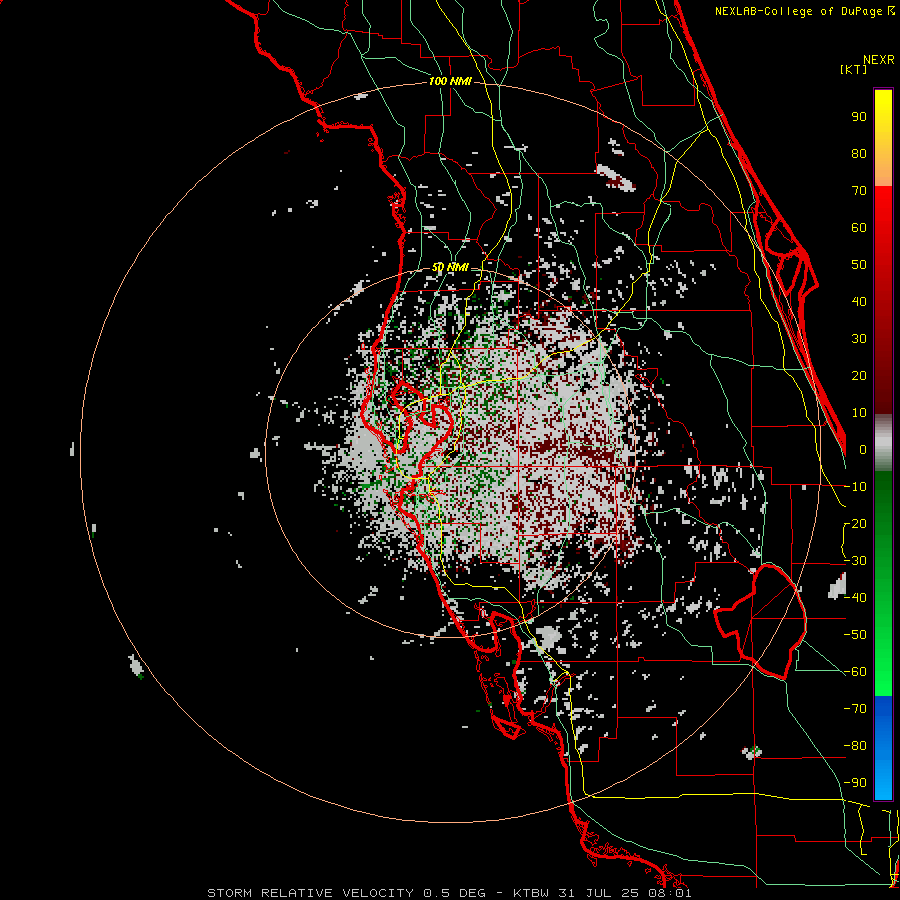The image size is (900, 900).
Task: Click the 60 value on the velocity scale
Action: (859, 227)
